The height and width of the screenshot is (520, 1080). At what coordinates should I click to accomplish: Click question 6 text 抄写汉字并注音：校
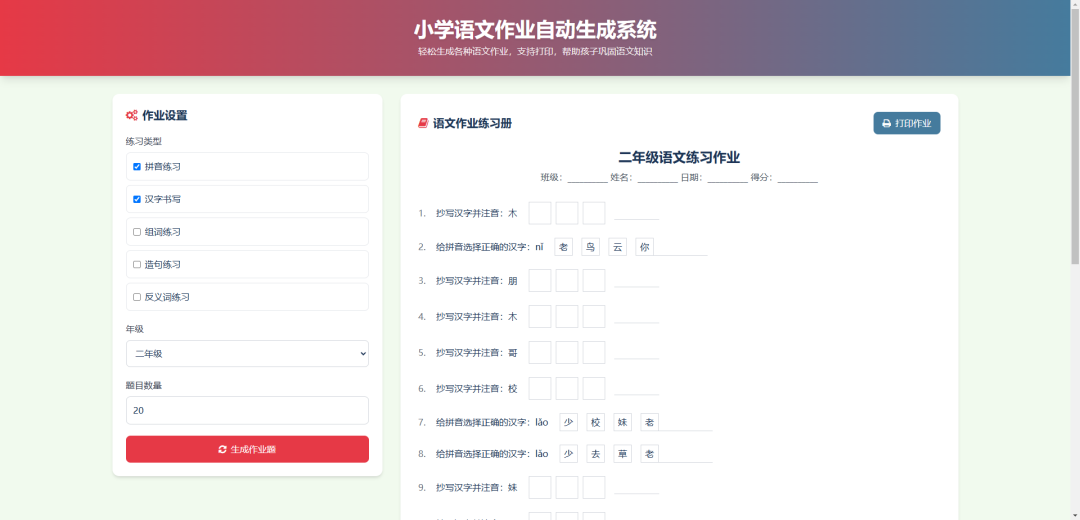477,388
